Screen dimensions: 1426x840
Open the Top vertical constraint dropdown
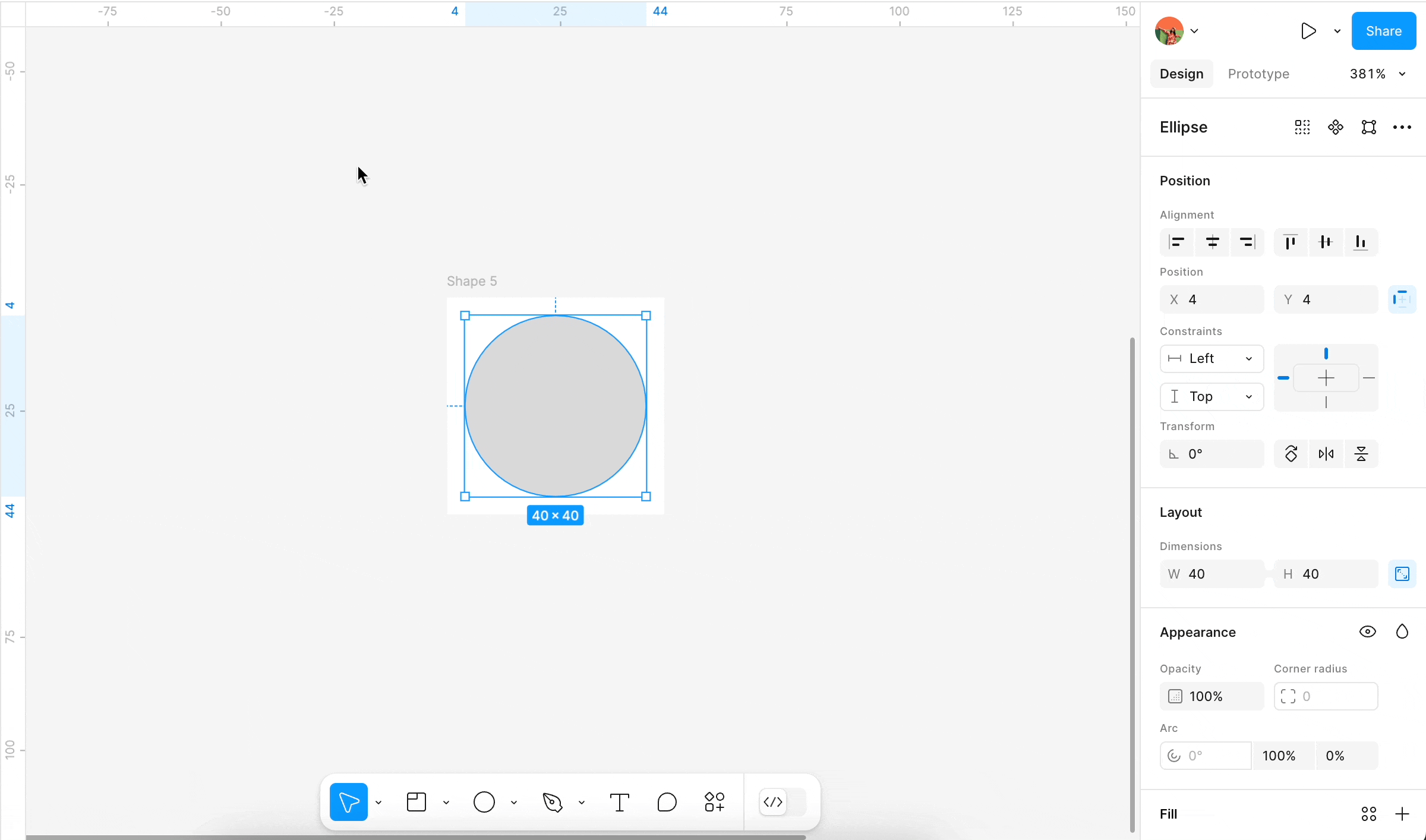(1211, 396)
